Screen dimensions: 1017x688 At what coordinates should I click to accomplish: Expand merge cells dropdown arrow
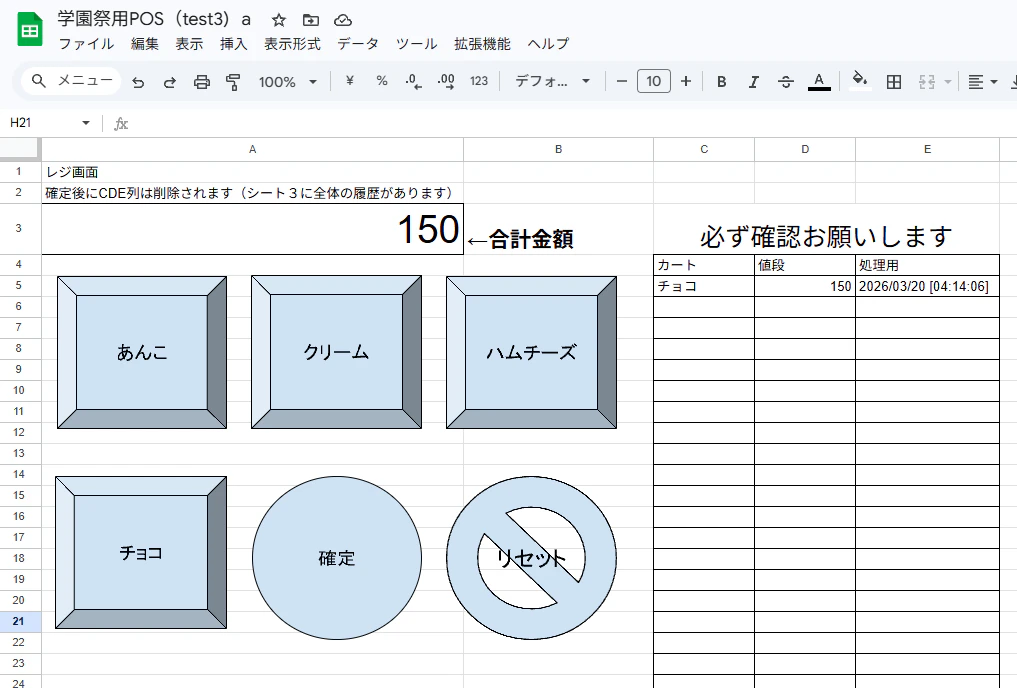tap(948, 82)
